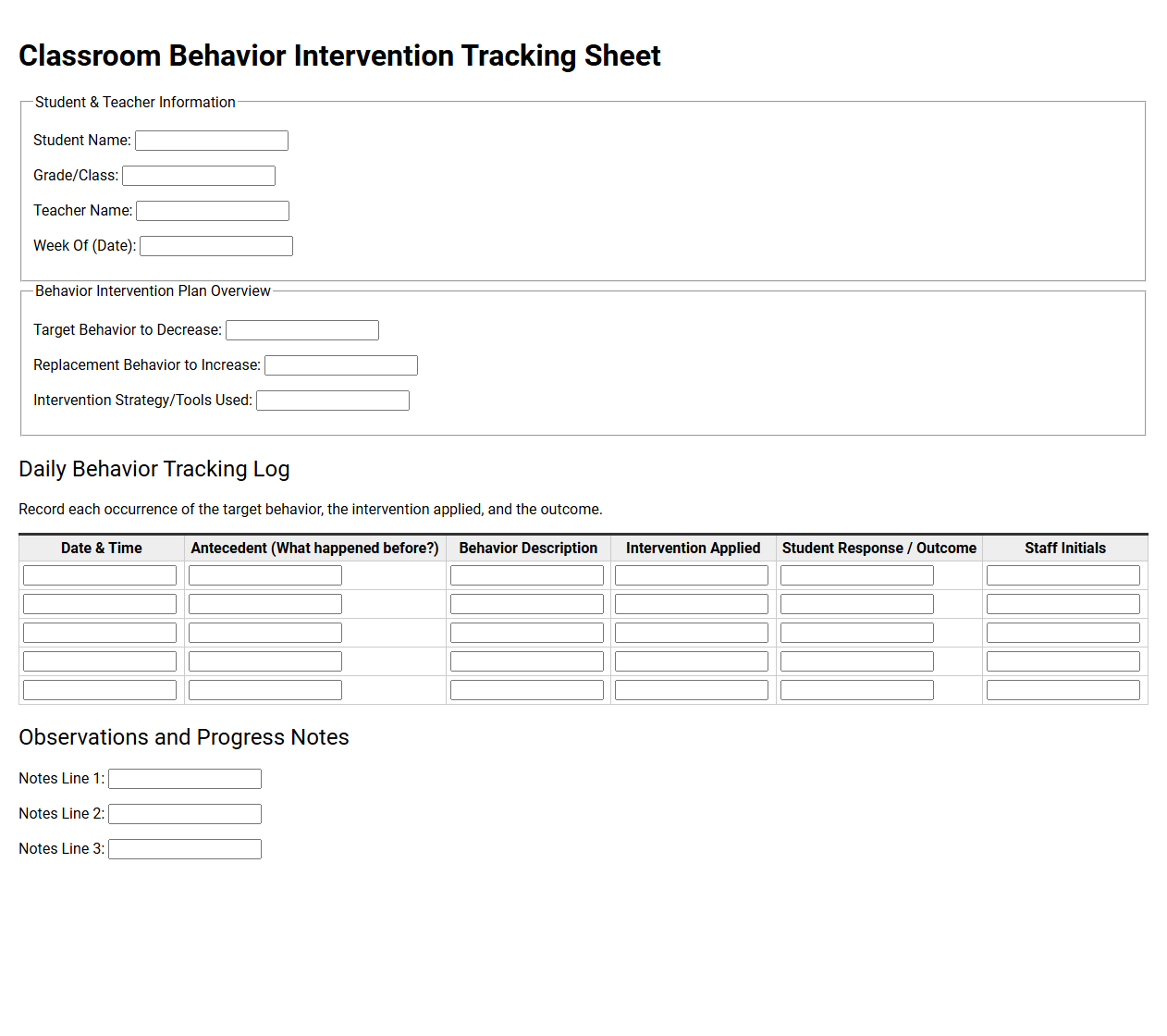Select fifth row Antecedent input
The width and height of the screenshot is (1167, 1036).
click(x=265, y=690)
